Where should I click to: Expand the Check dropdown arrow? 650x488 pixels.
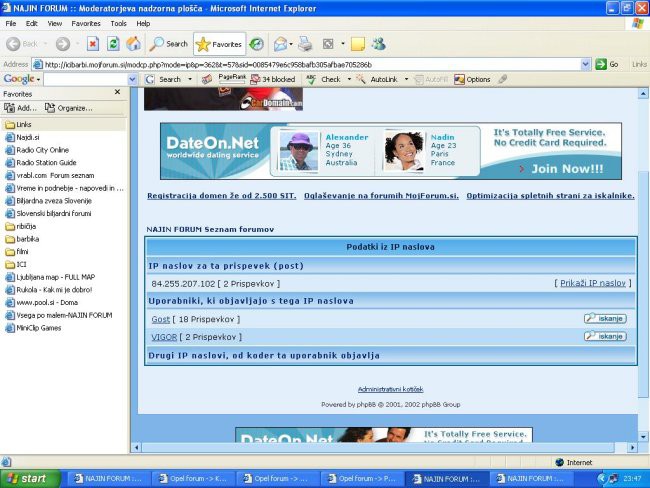tap(349, 79)
